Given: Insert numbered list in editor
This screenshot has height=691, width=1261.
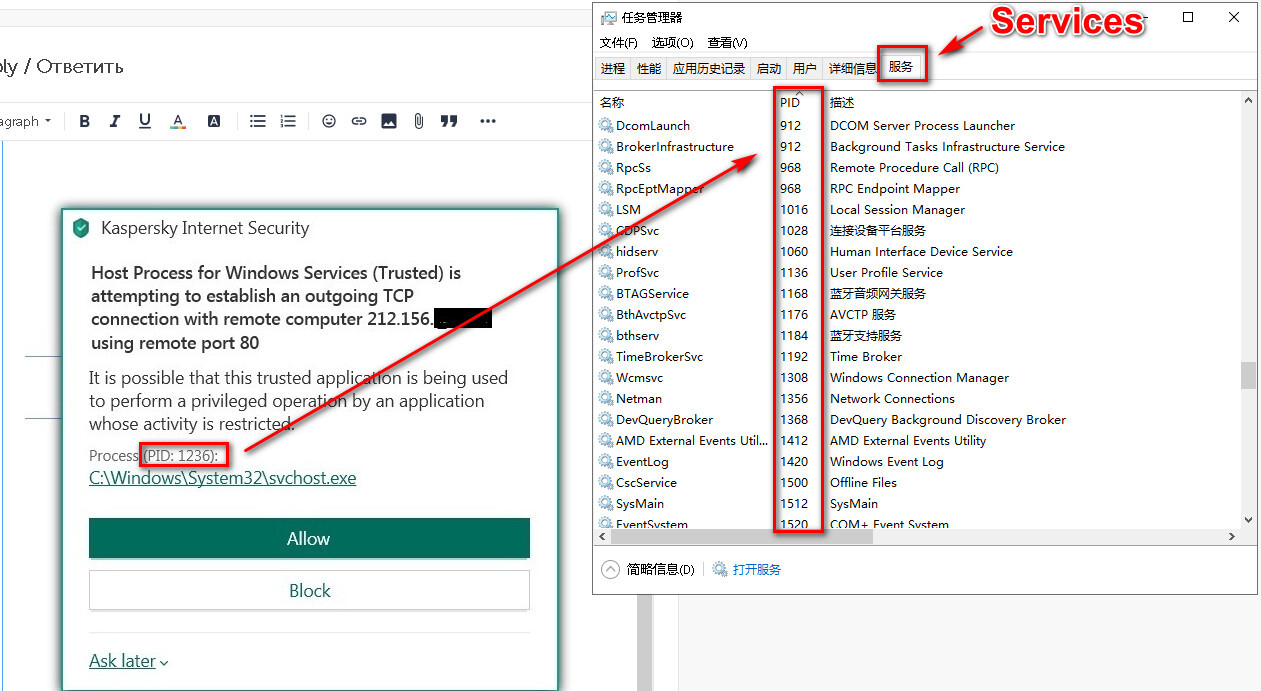Looking at the screenshot, I should coord(288,121).
